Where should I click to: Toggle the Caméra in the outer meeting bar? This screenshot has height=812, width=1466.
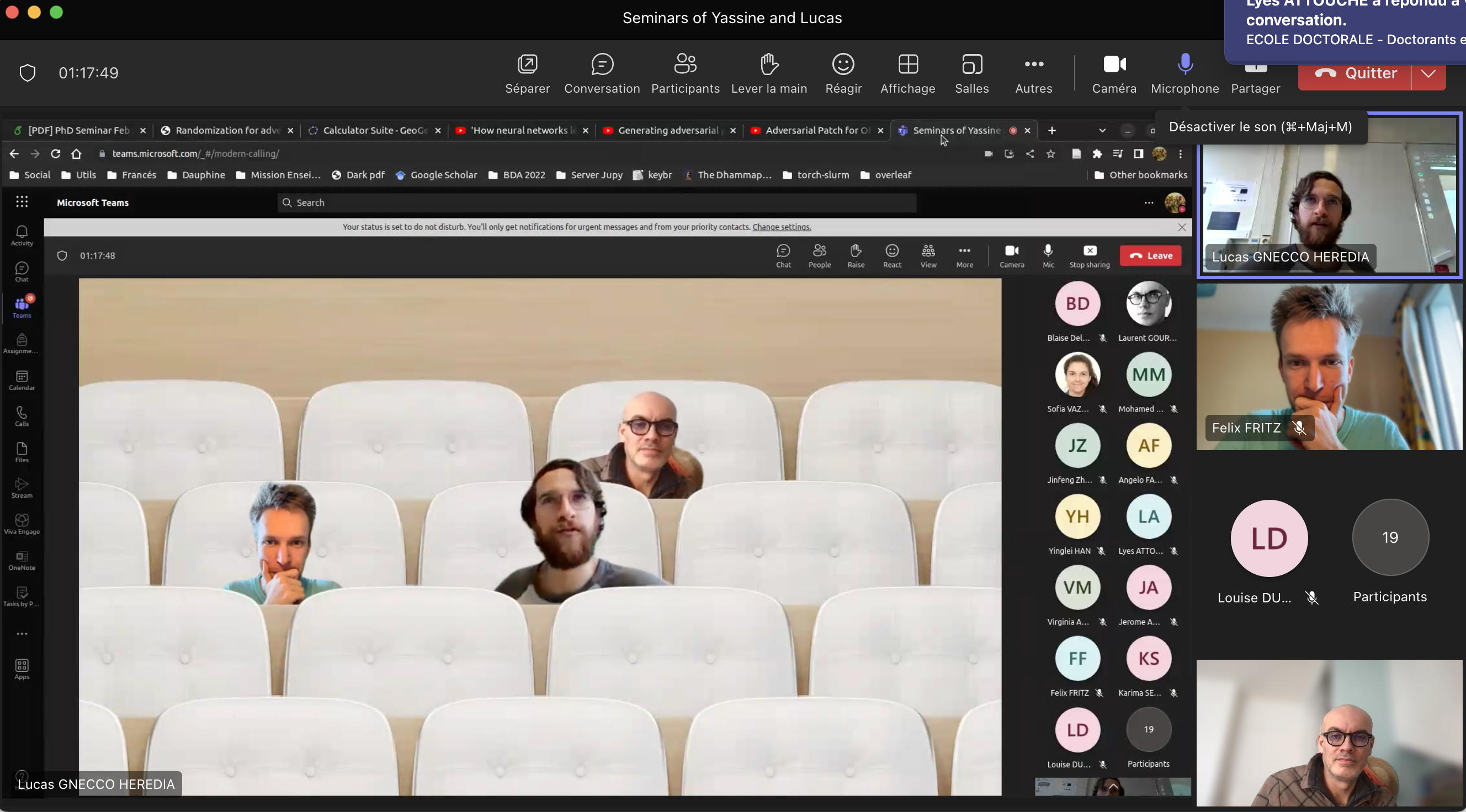[x=1114, y=74]
